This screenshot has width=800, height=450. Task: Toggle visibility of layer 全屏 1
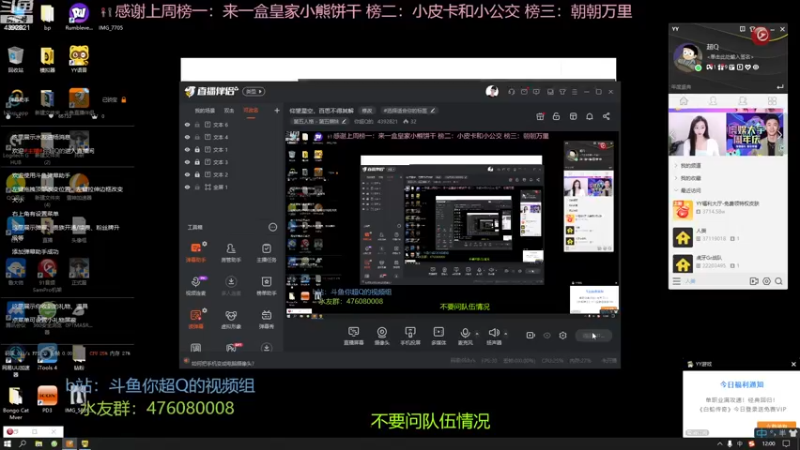coord(187,187)
